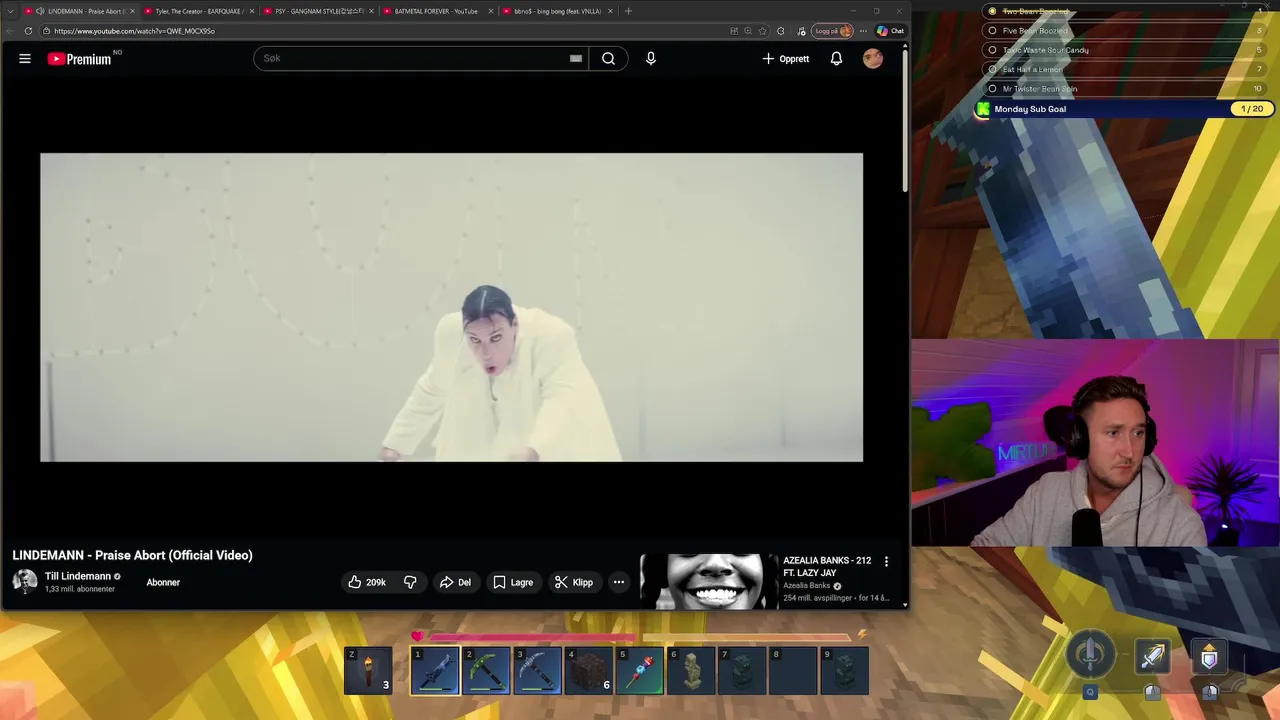Select hotbar slot 6 statue
Viewport: 1280px width, 720px height.
691,671
